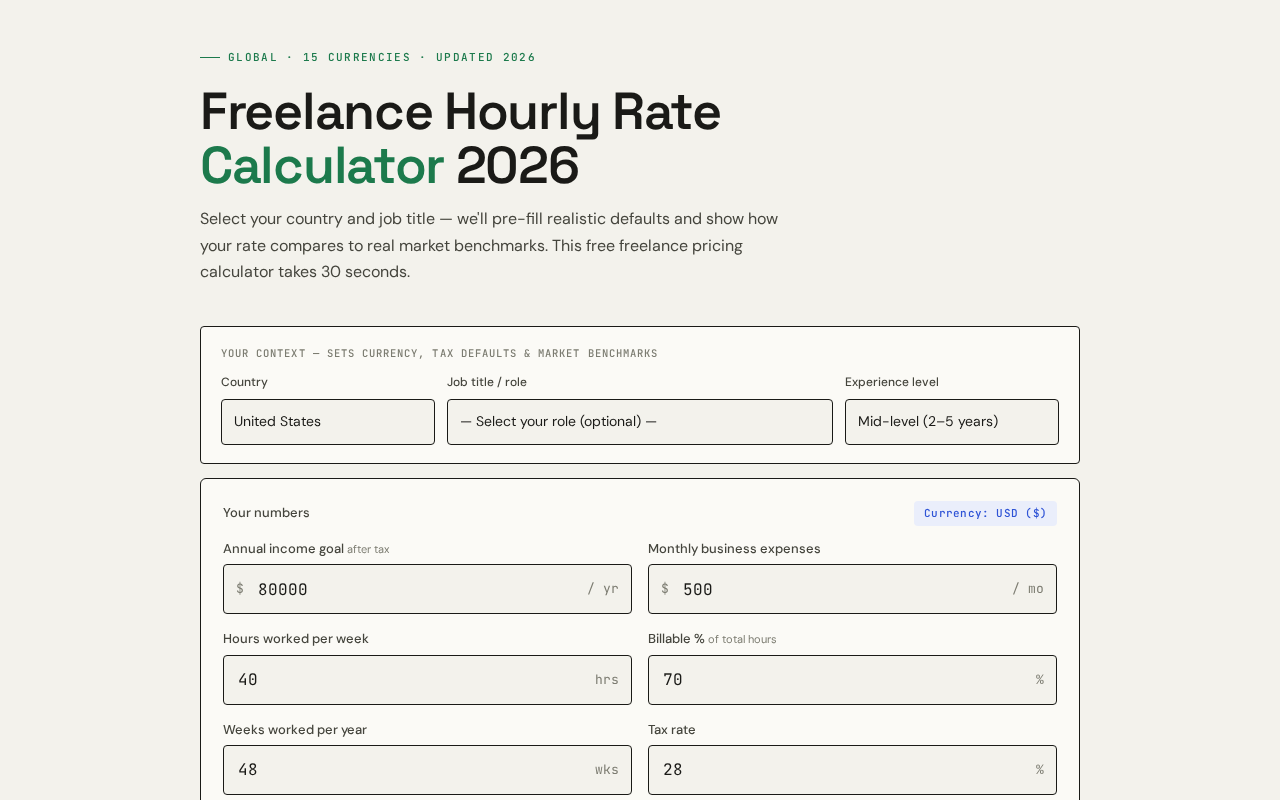Open the Country dropdown showing United States
Screen dimensions: 1280x800
[328, 422]
